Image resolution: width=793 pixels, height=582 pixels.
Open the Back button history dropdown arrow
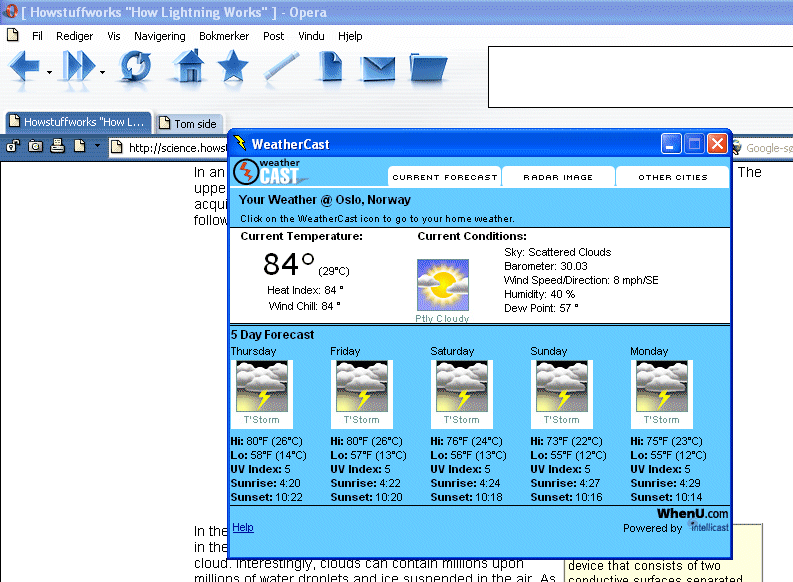pyautogui.click(x=49, y=72)
